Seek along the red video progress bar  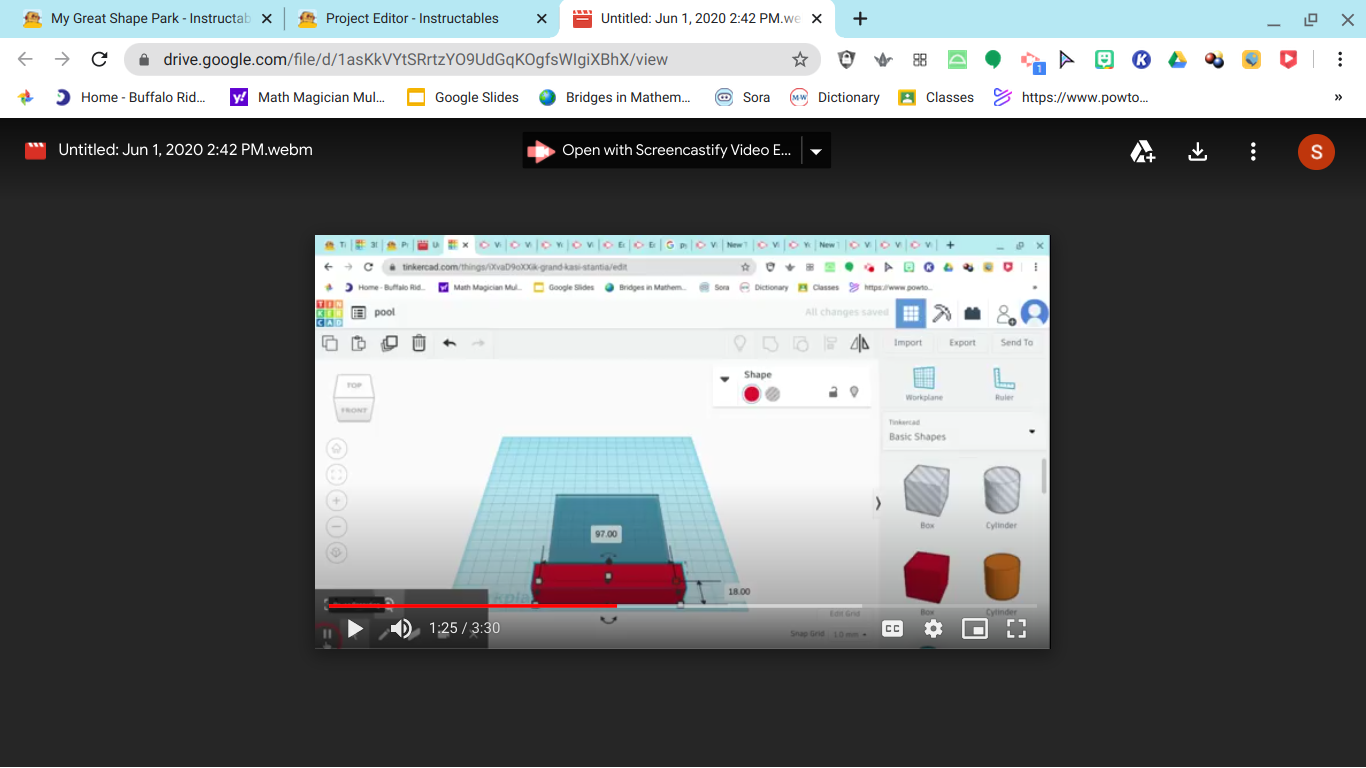pyautogui.click(x=682, y=605)
